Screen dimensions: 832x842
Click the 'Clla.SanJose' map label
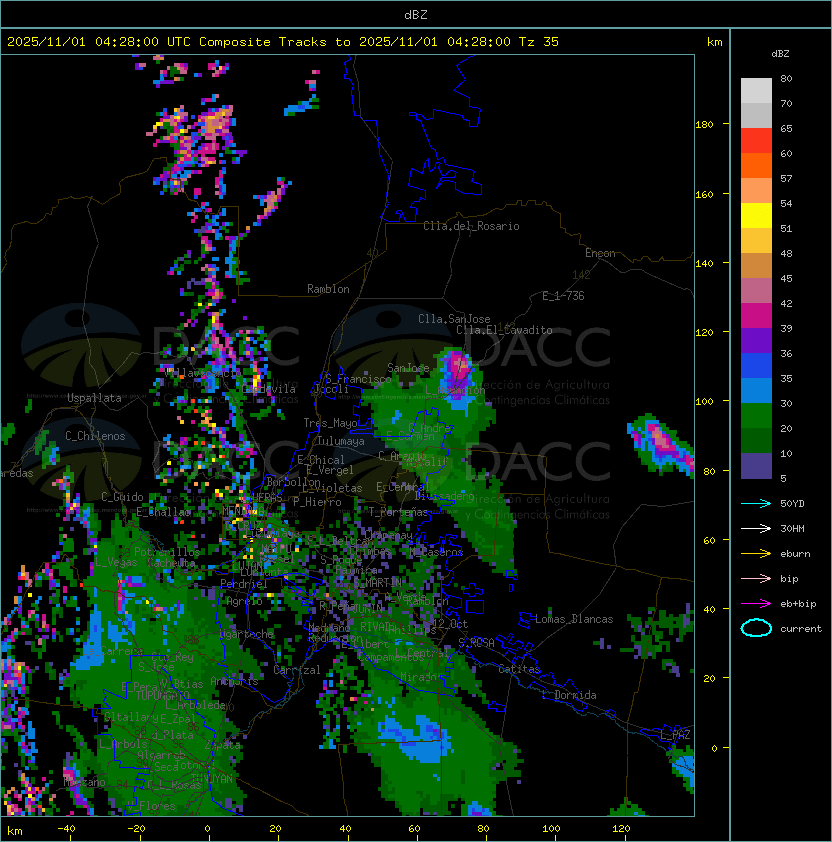pyautogui.click(x=454, y=319)
